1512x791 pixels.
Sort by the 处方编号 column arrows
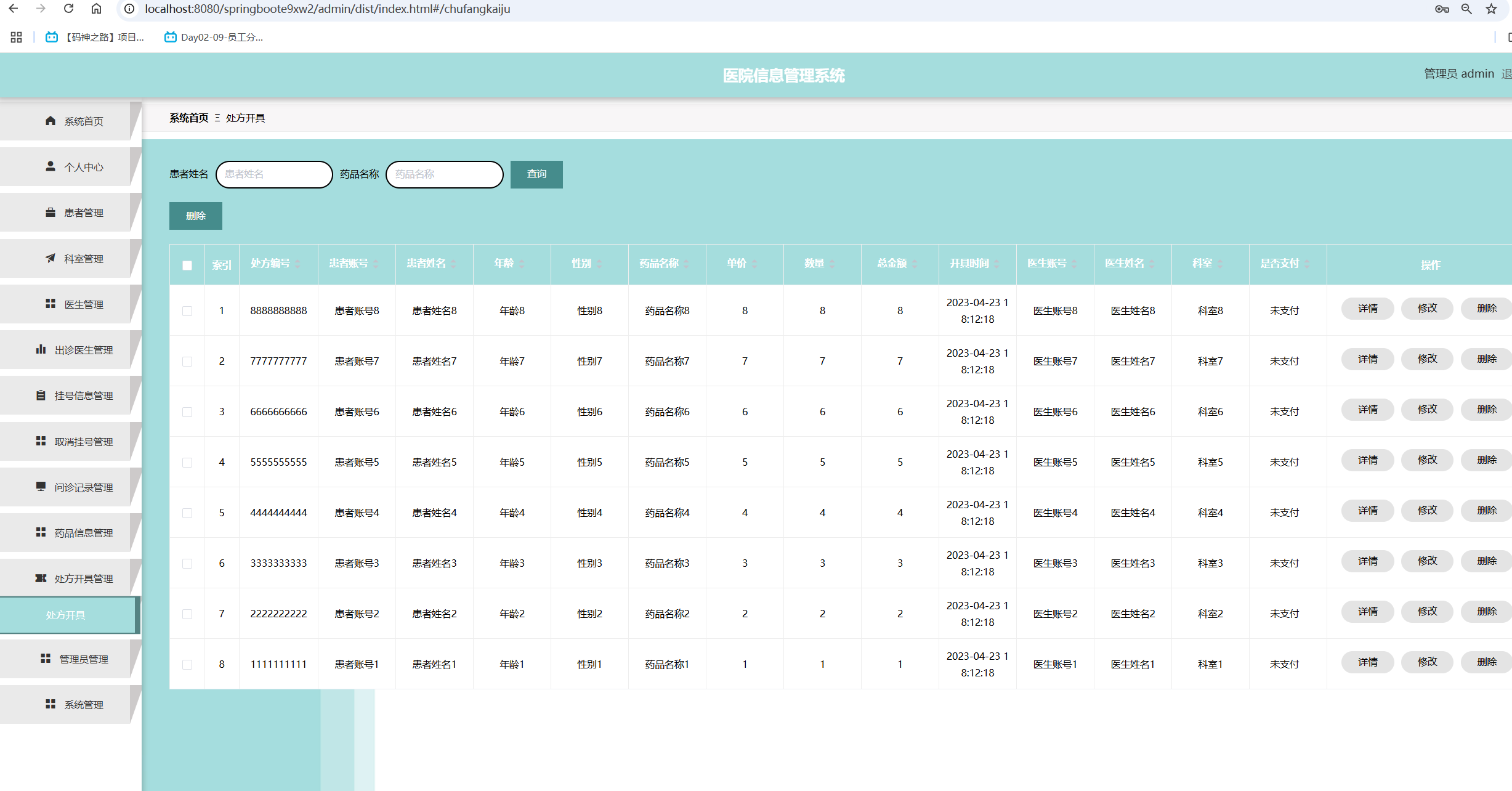tap(298, 264)
